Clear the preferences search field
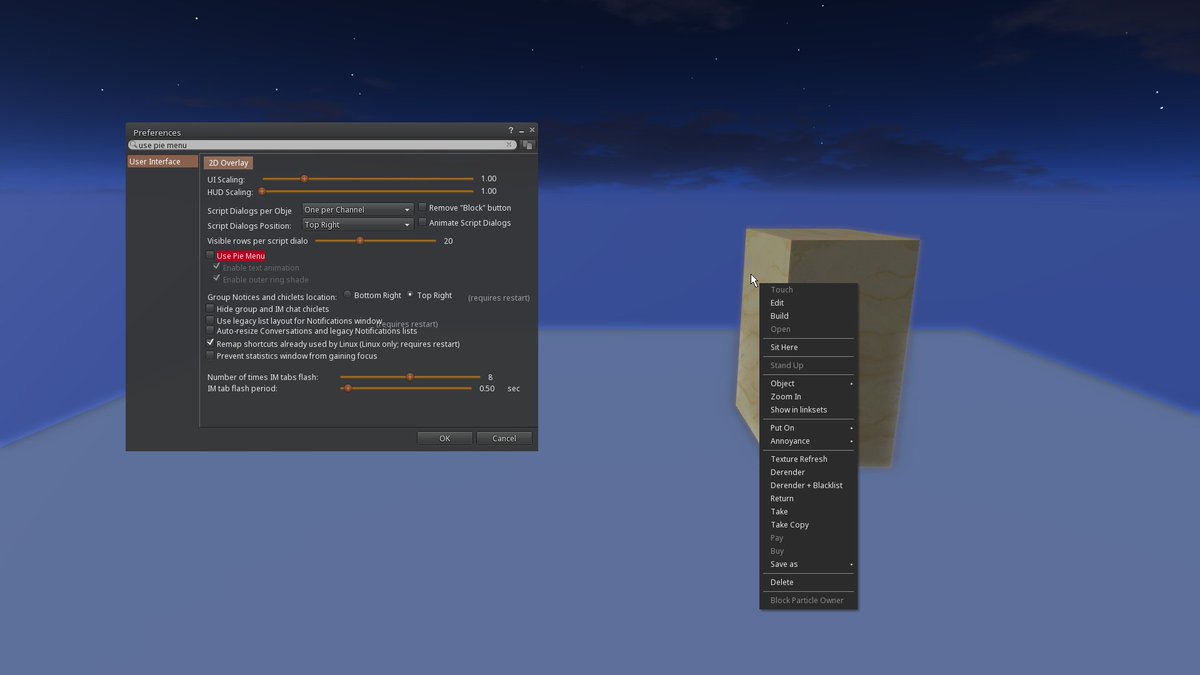 pos(509,145)
